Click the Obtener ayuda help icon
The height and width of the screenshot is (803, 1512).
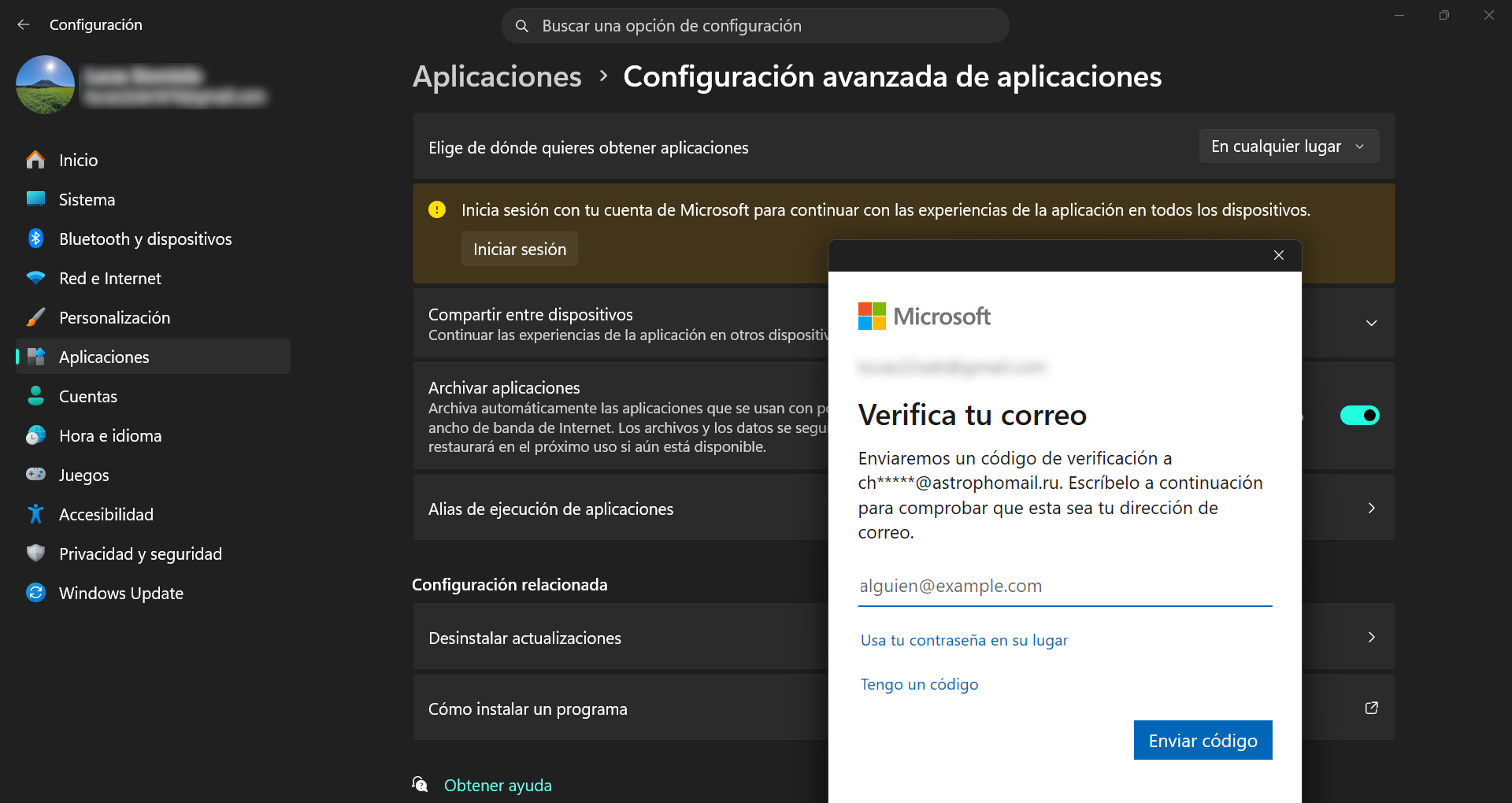[x=421, y=785]
